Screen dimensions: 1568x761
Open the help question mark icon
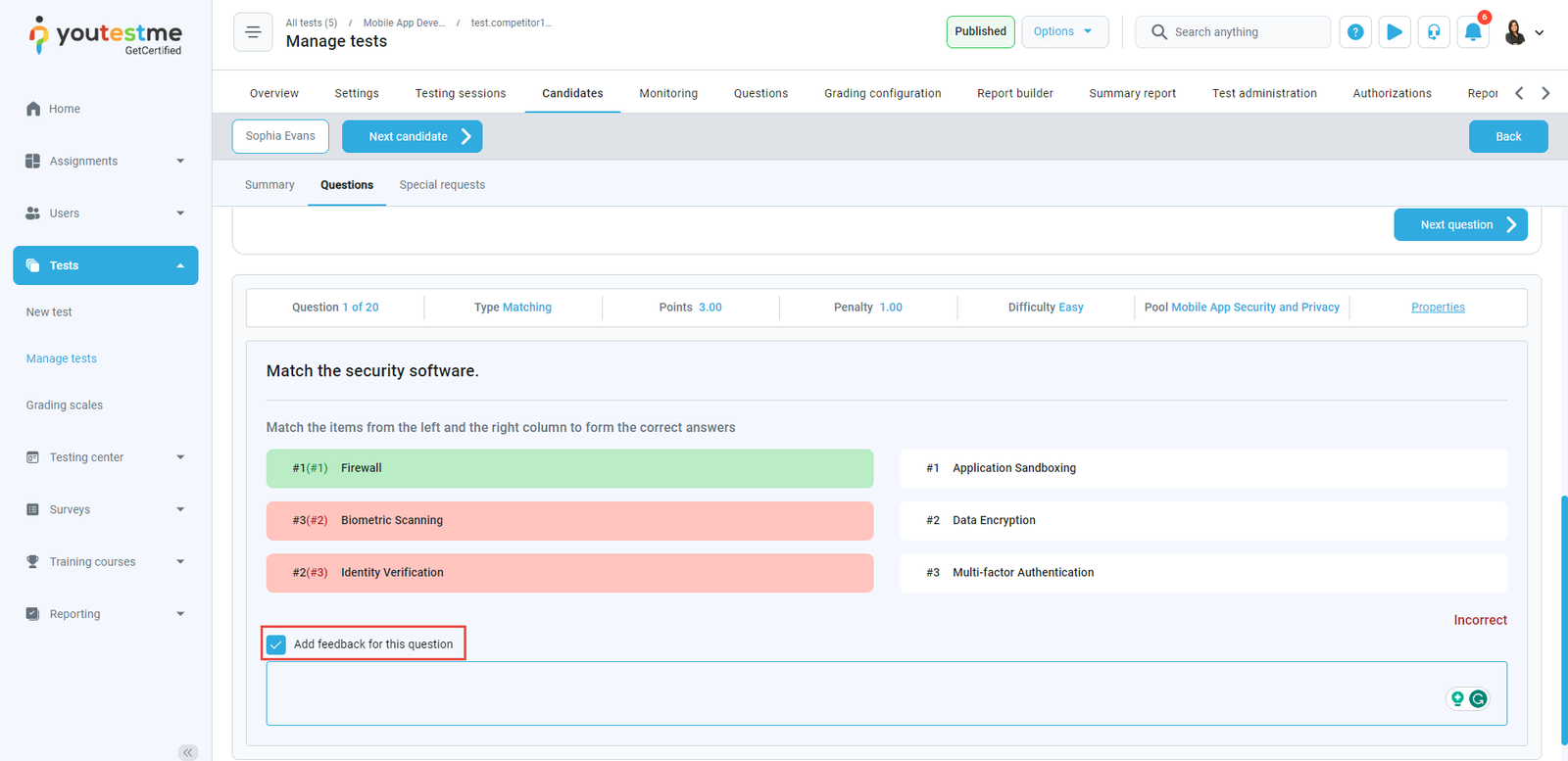tap(1355, 32)
